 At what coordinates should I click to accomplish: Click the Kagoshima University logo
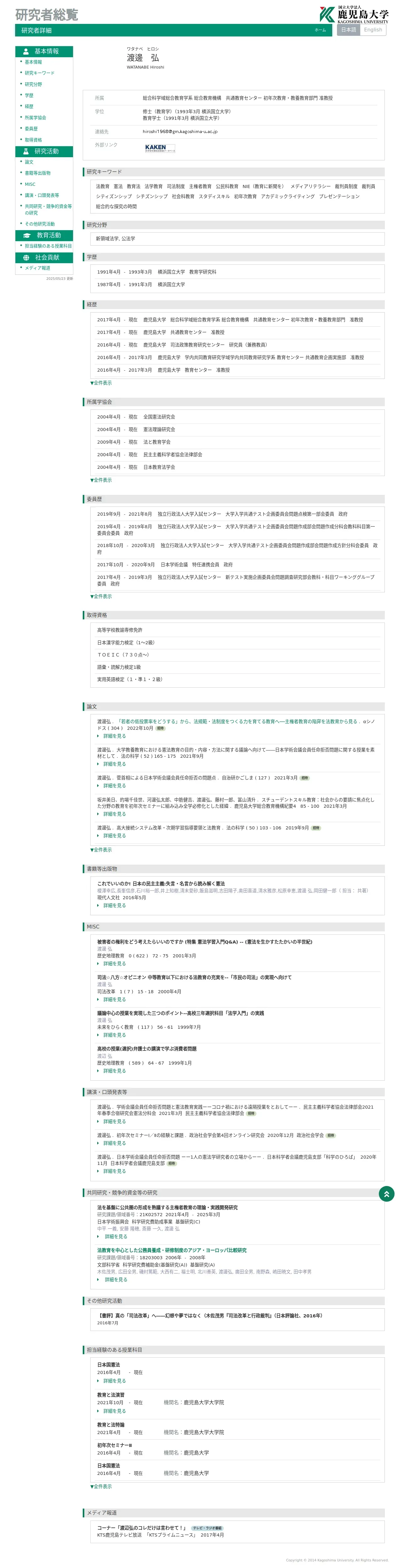click(x=353, y=14)
